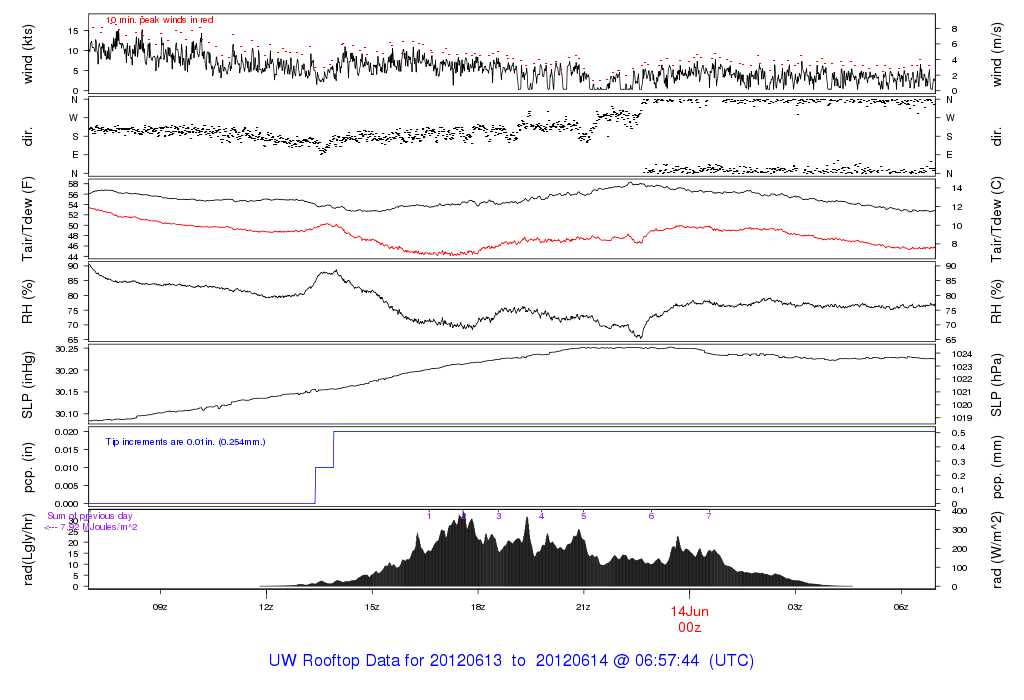Click the 'SLP (hPa)' axis label
The height and width of the screenshot is (700, 1024).
[997, 385]
